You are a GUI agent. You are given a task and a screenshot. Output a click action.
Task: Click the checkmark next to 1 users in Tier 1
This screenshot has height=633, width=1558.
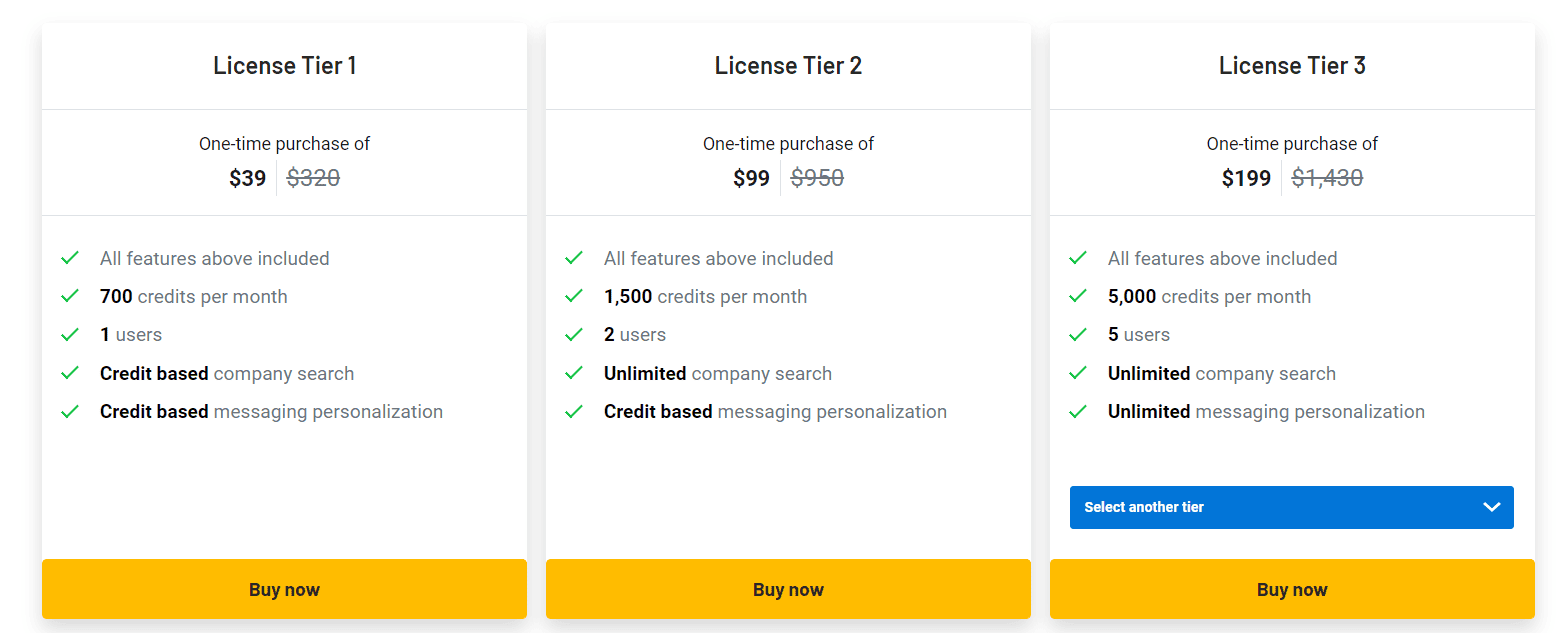(x=70, y=334)
